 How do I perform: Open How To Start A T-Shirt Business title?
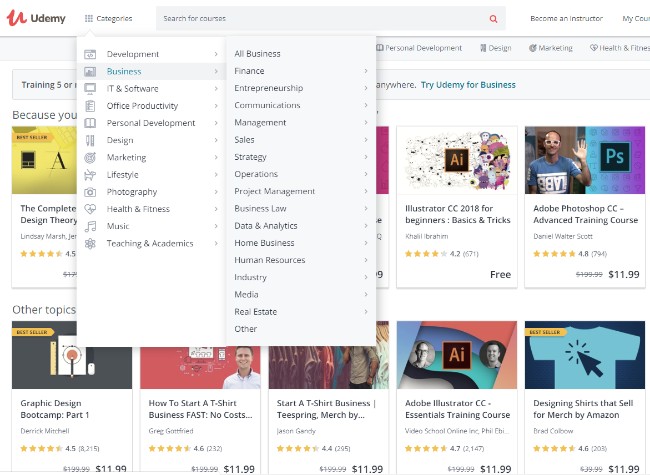200,409
